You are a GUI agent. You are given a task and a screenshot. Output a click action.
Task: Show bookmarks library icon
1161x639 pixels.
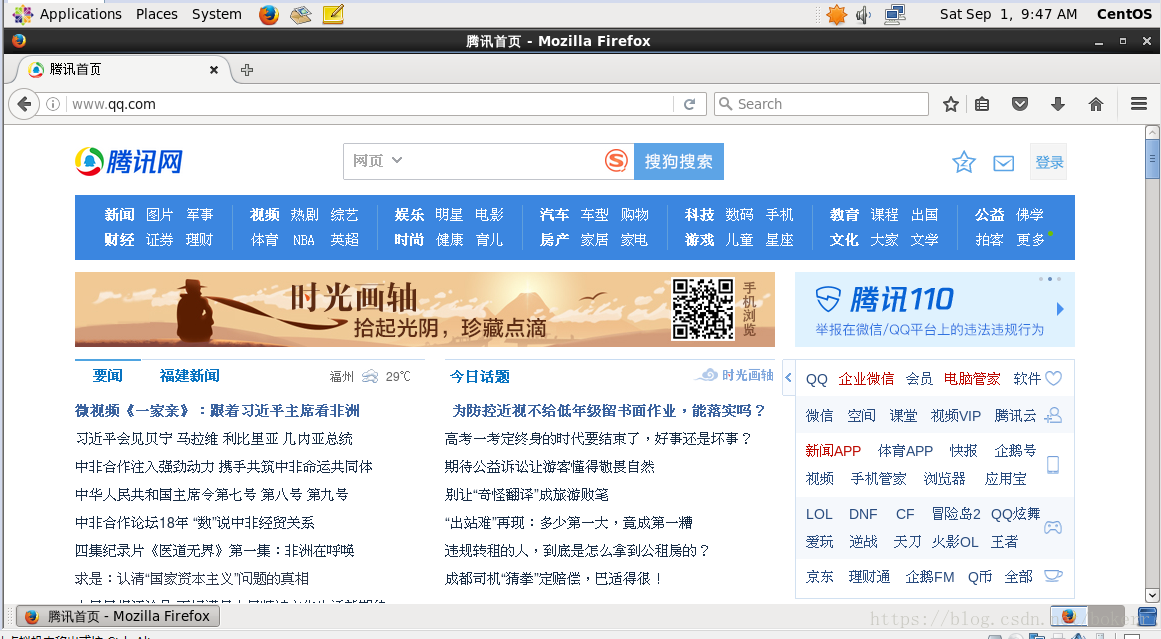tap(982, 104)
